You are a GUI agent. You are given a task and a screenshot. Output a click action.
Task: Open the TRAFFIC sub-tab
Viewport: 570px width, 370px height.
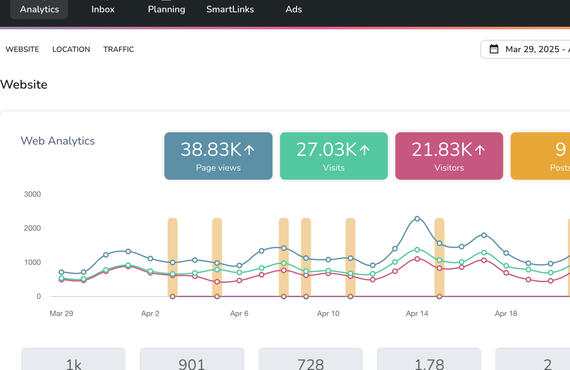[119, 49]
